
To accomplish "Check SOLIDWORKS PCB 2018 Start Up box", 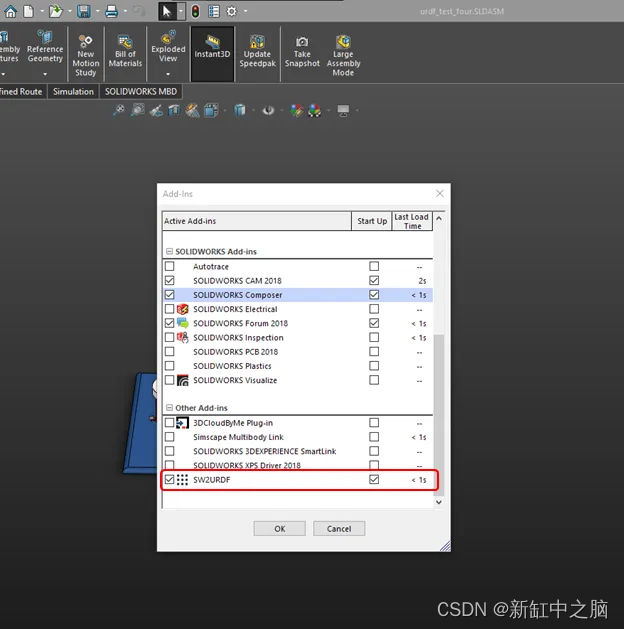I will [374, 351].
